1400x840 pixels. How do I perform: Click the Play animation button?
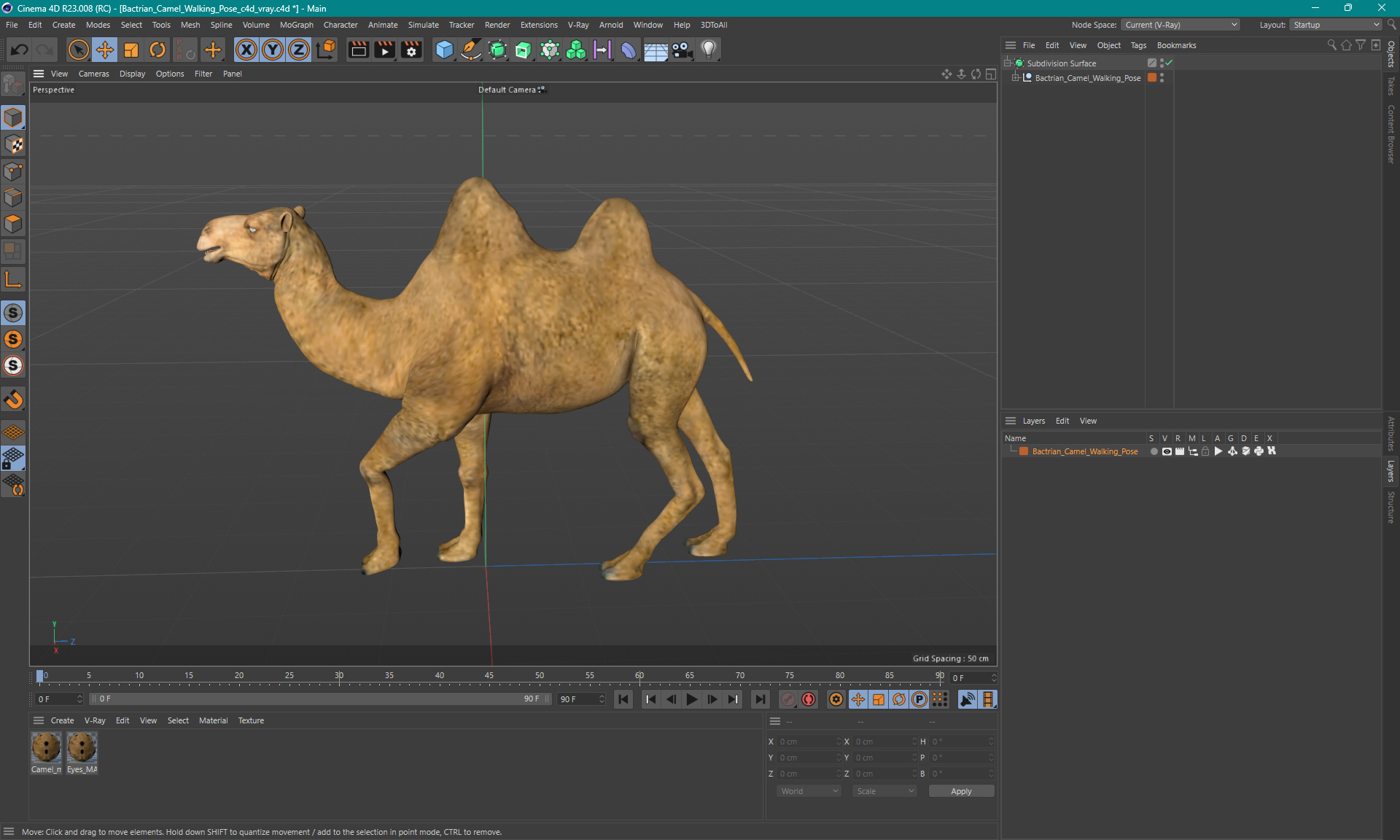point(691,699)
